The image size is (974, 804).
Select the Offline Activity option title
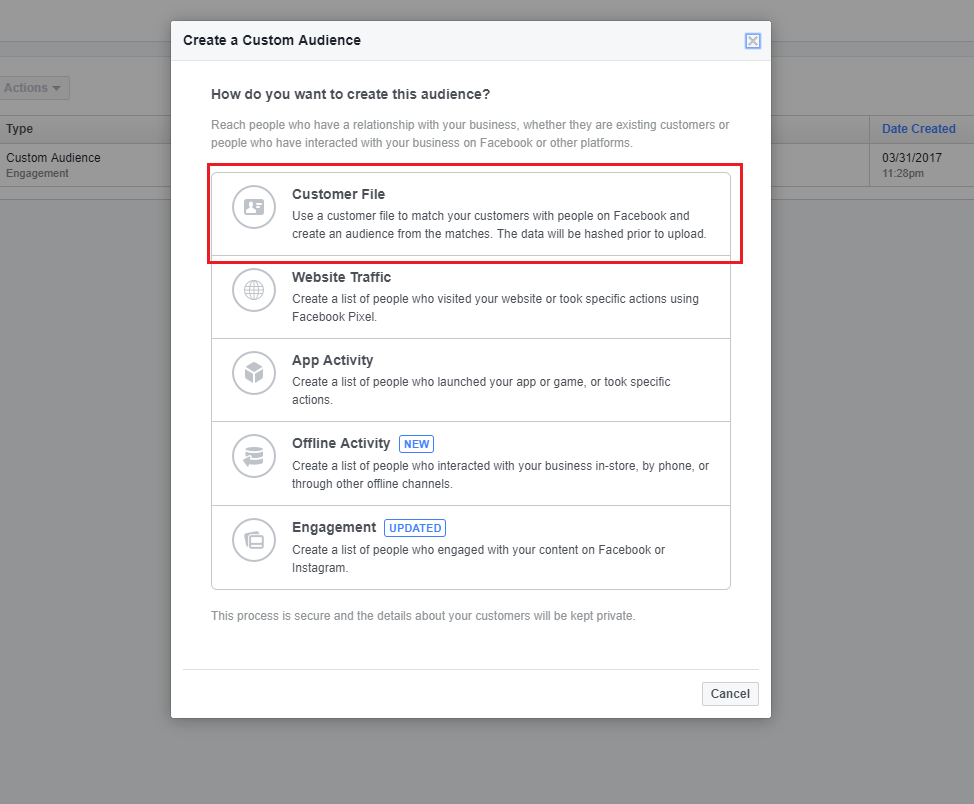tap(341, 443)
